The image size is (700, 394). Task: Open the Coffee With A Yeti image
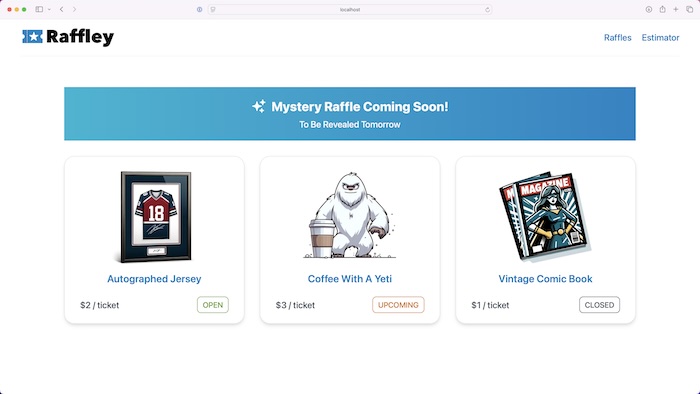(350, 215)
